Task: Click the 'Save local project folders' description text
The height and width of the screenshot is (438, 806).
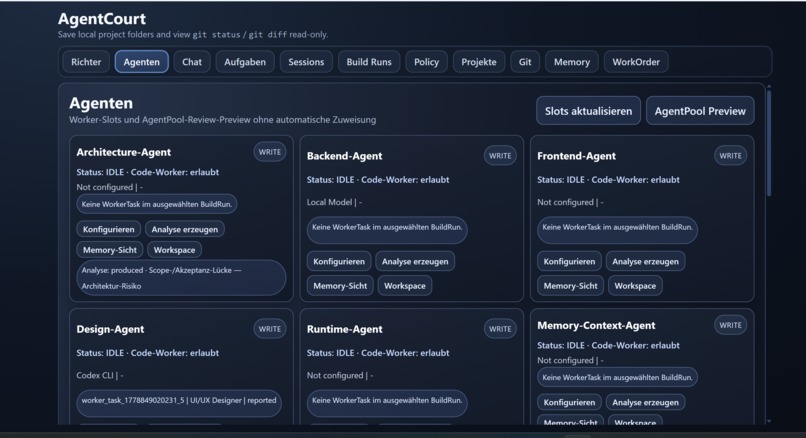Action: tap(193, 34)
